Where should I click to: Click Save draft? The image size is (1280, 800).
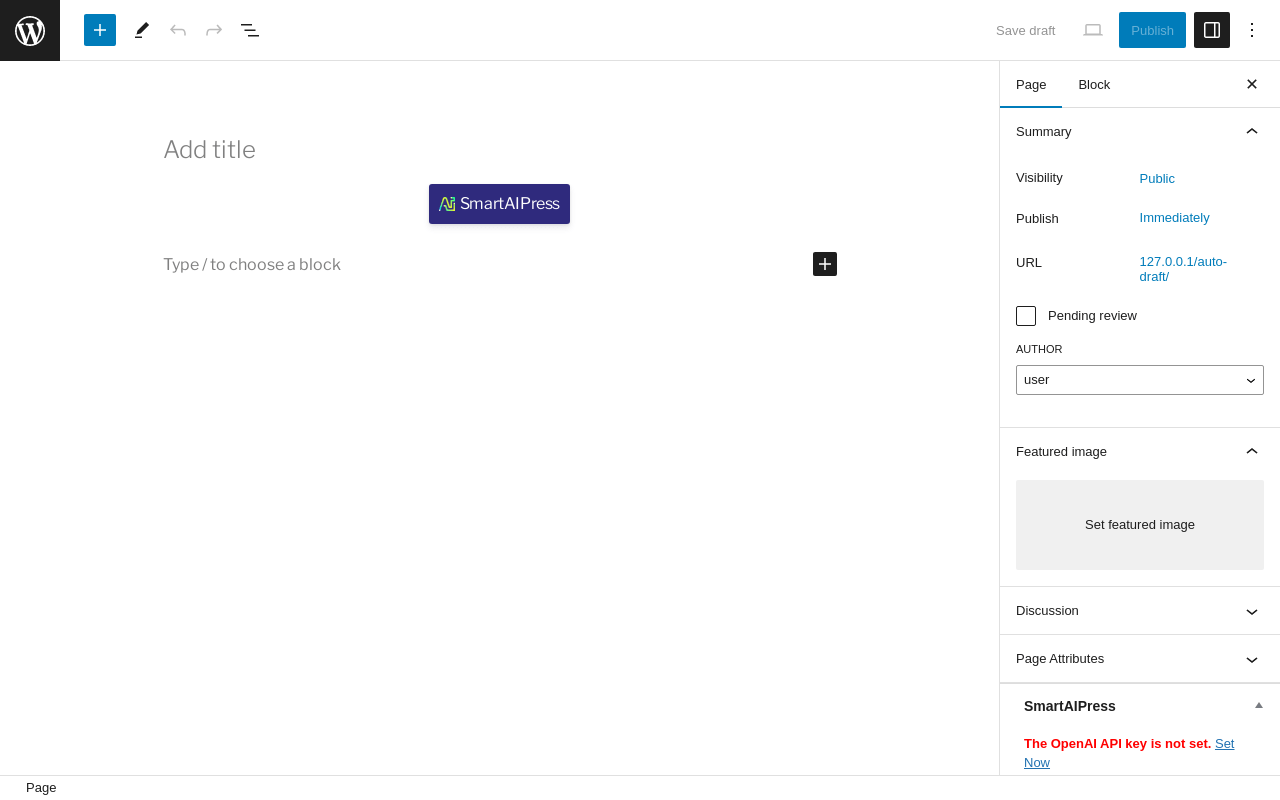pos(1025,30)
